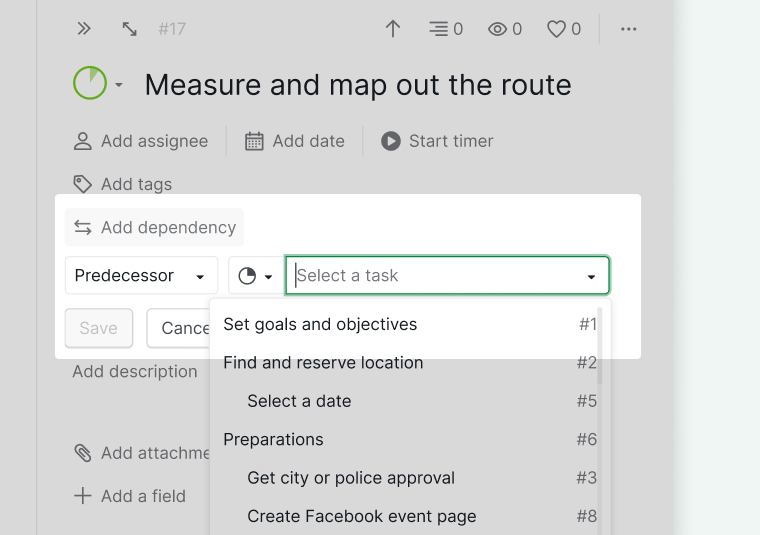Screen dimensions: 760x535
Task: Open the status filter pie dropdown
Action: tap(255, 276)
